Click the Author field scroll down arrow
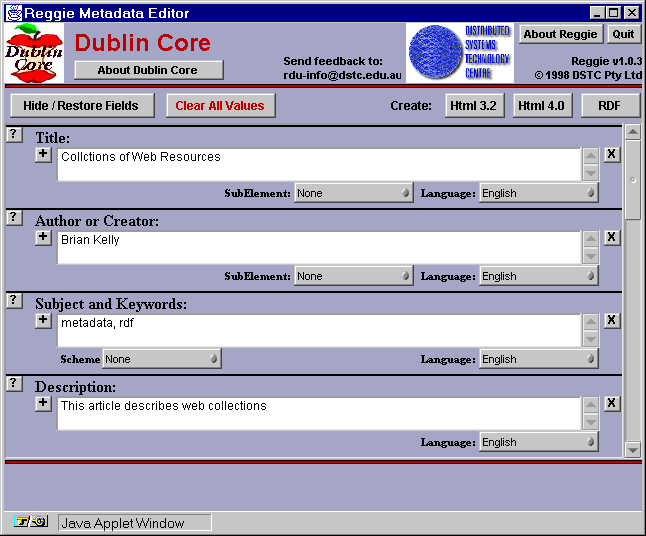 pos(590,256)
